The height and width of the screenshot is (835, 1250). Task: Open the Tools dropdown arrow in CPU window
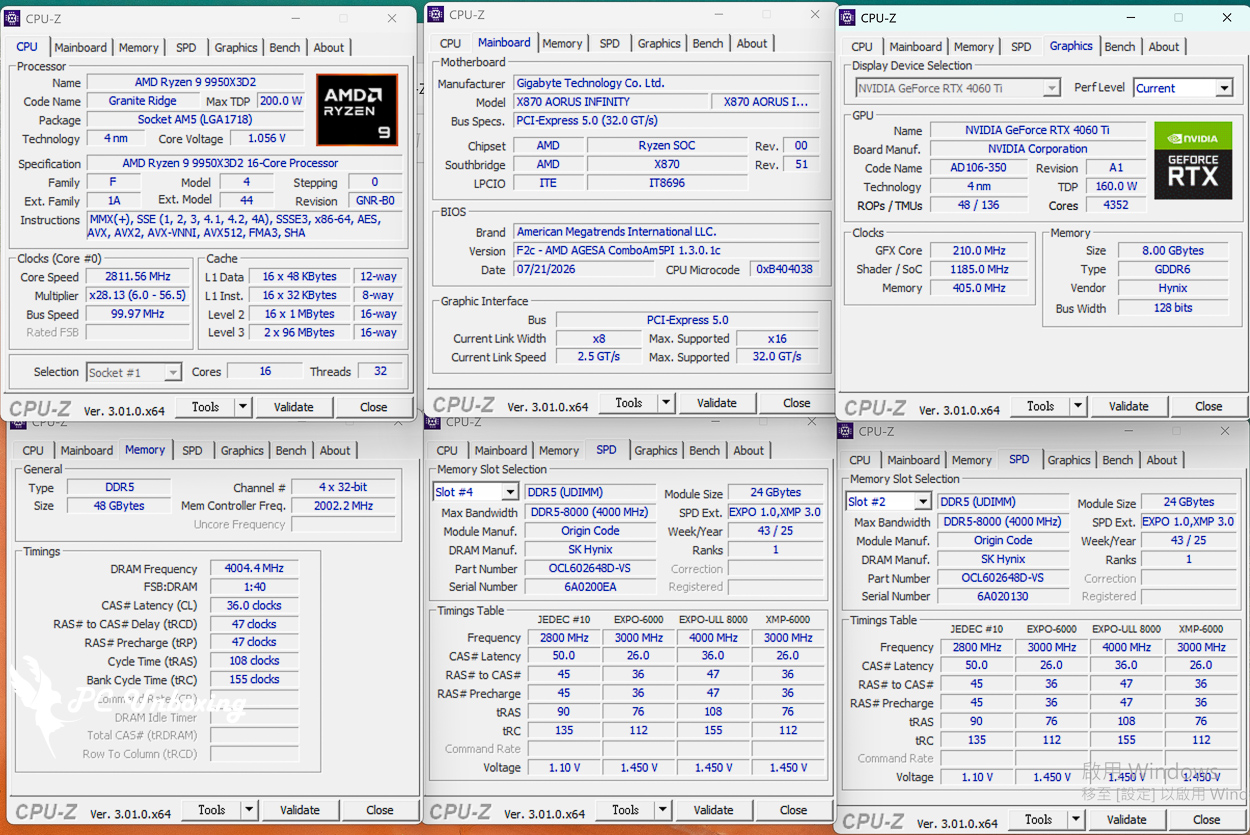(x=243, y=407)
